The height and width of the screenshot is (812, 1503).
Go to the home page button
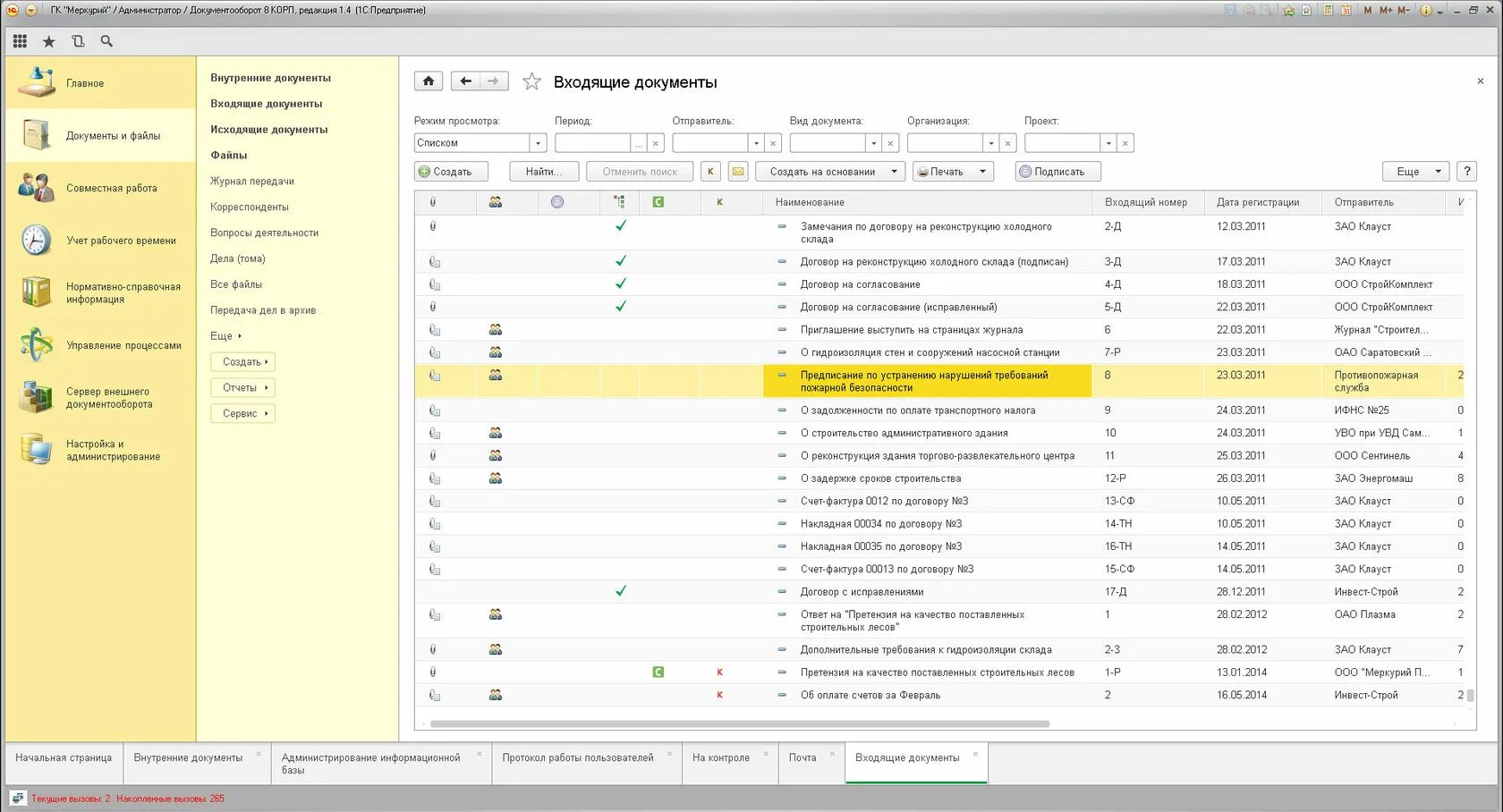(429, 81)
